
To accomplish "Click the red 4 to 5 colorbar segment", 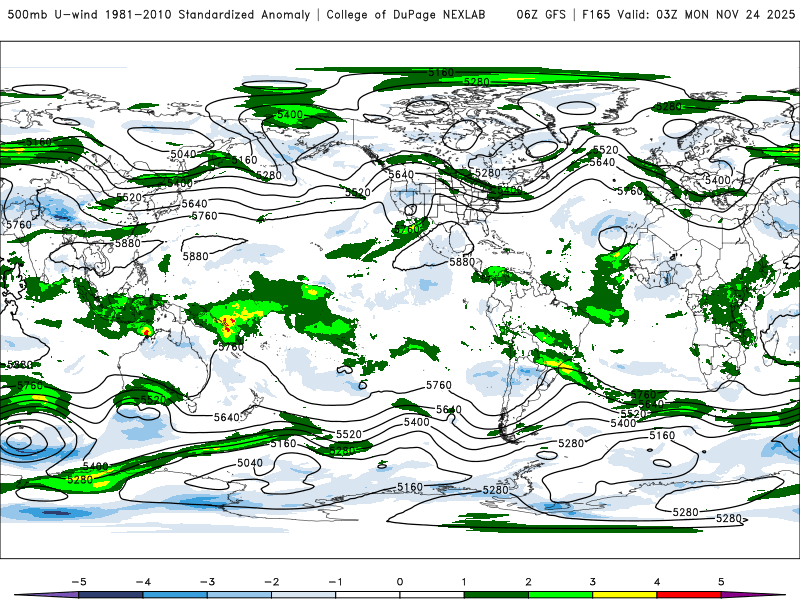I will pyautogui.click(x=689, y=595).
